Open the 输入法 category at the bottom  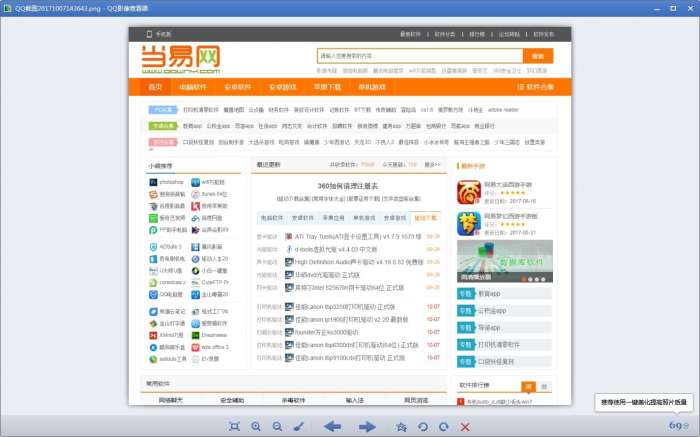pyautogui.click(x=355, y=401)
